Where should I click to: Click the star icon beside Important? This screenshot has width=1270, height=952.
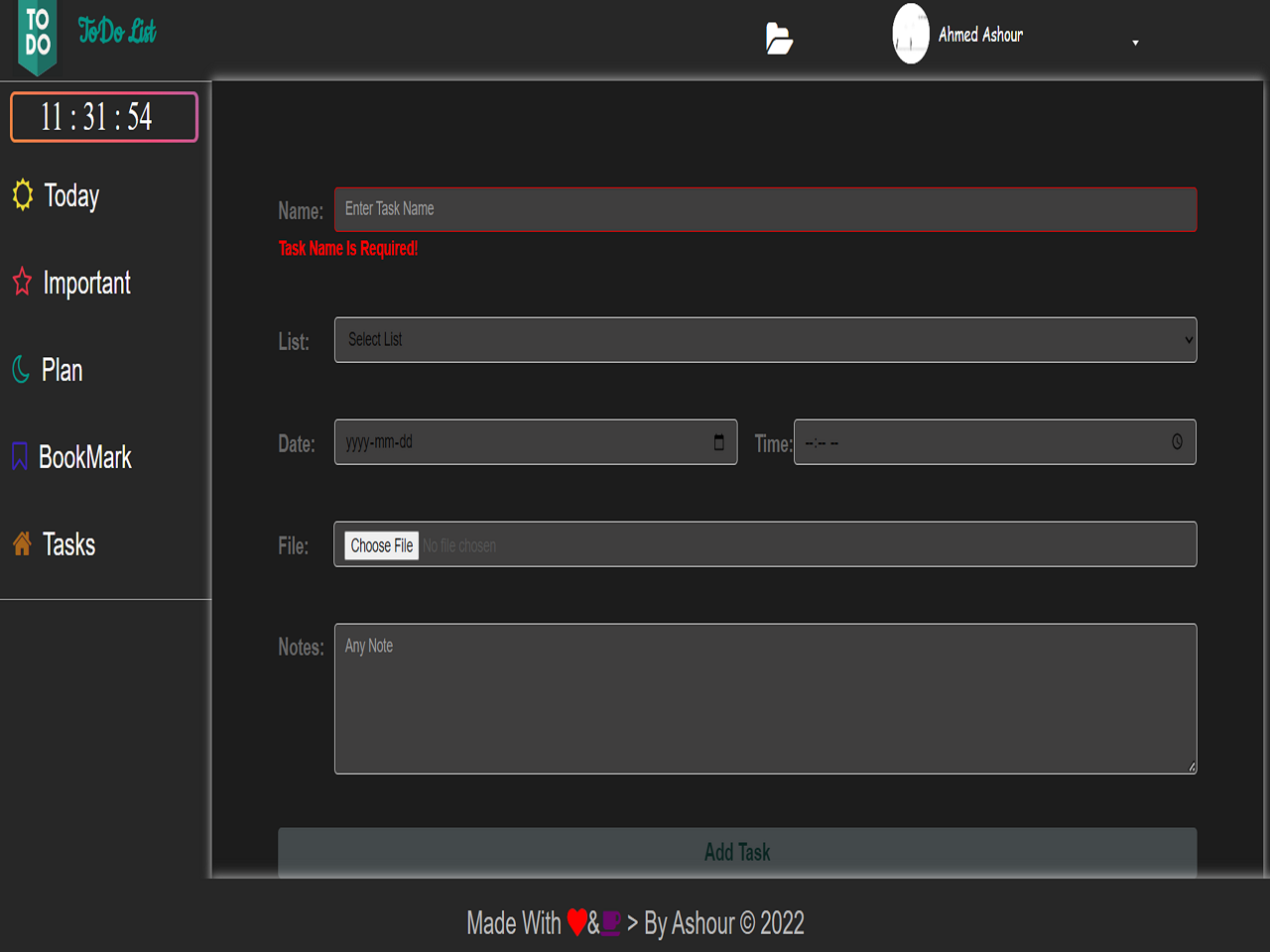(x=22, y=282)
